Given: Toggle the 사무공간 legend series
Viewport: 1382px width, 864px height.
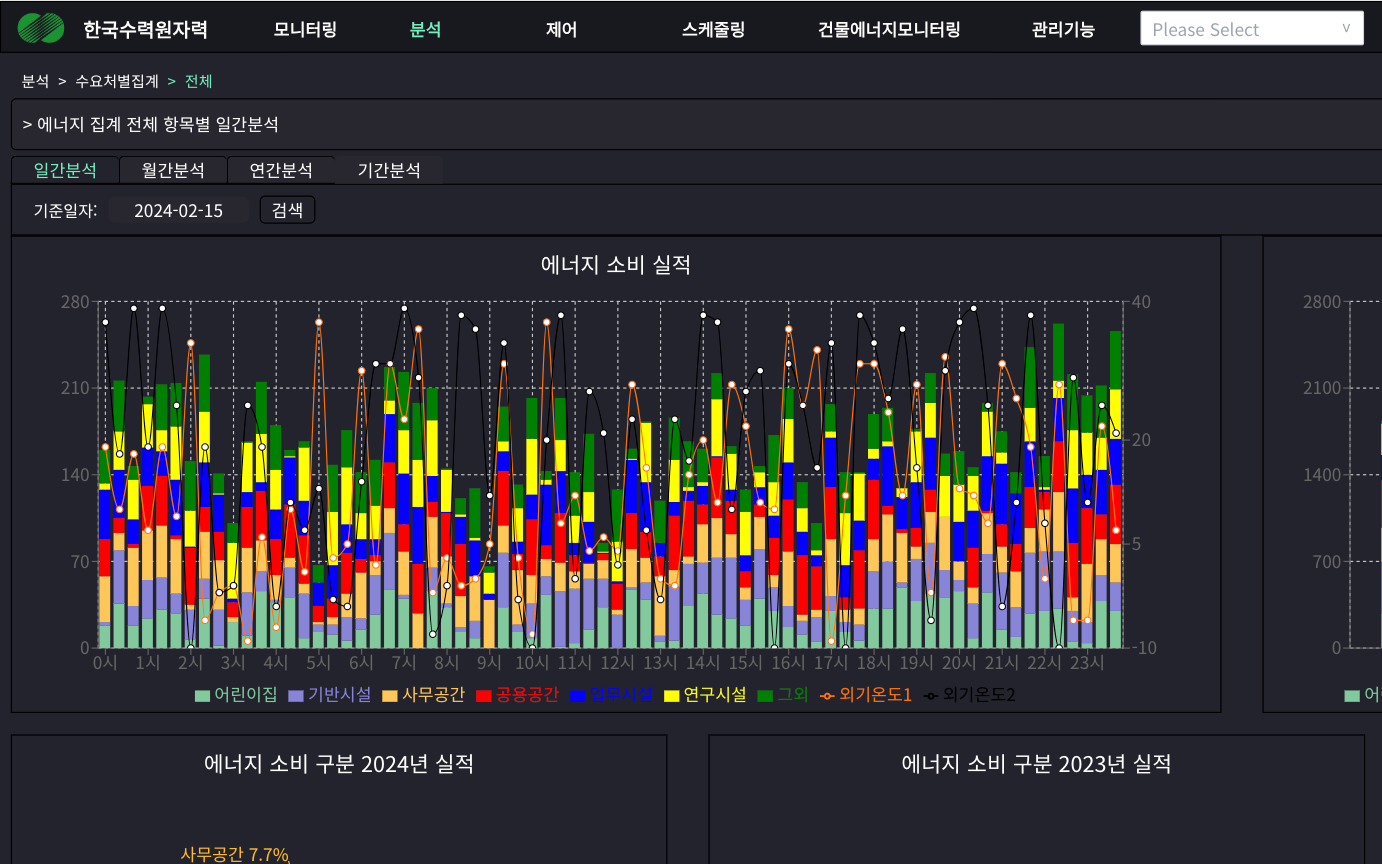Looking at the screenshot, I should (424, 694).
